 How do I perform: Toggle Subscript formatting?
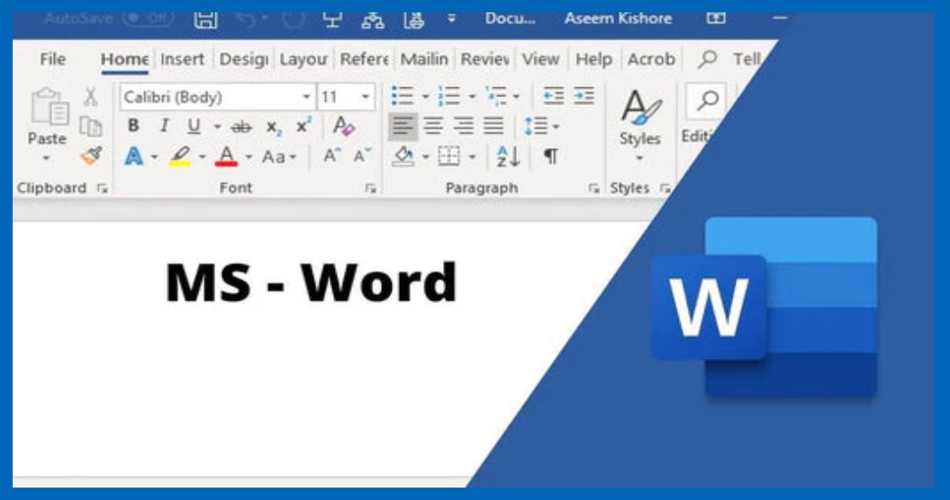click(273, 127)
